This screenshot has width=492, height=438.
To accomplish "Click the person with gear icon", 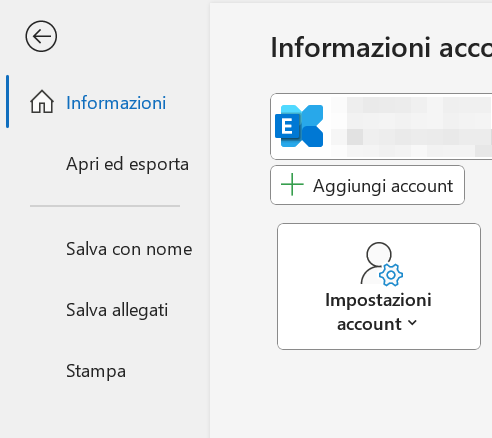I will (x=382, y=264).
